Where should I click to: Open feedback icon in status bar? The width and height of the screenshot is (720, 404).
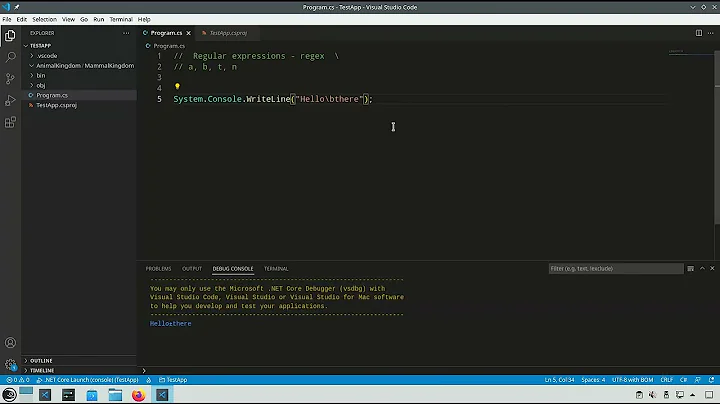click(x=698, y=380)
